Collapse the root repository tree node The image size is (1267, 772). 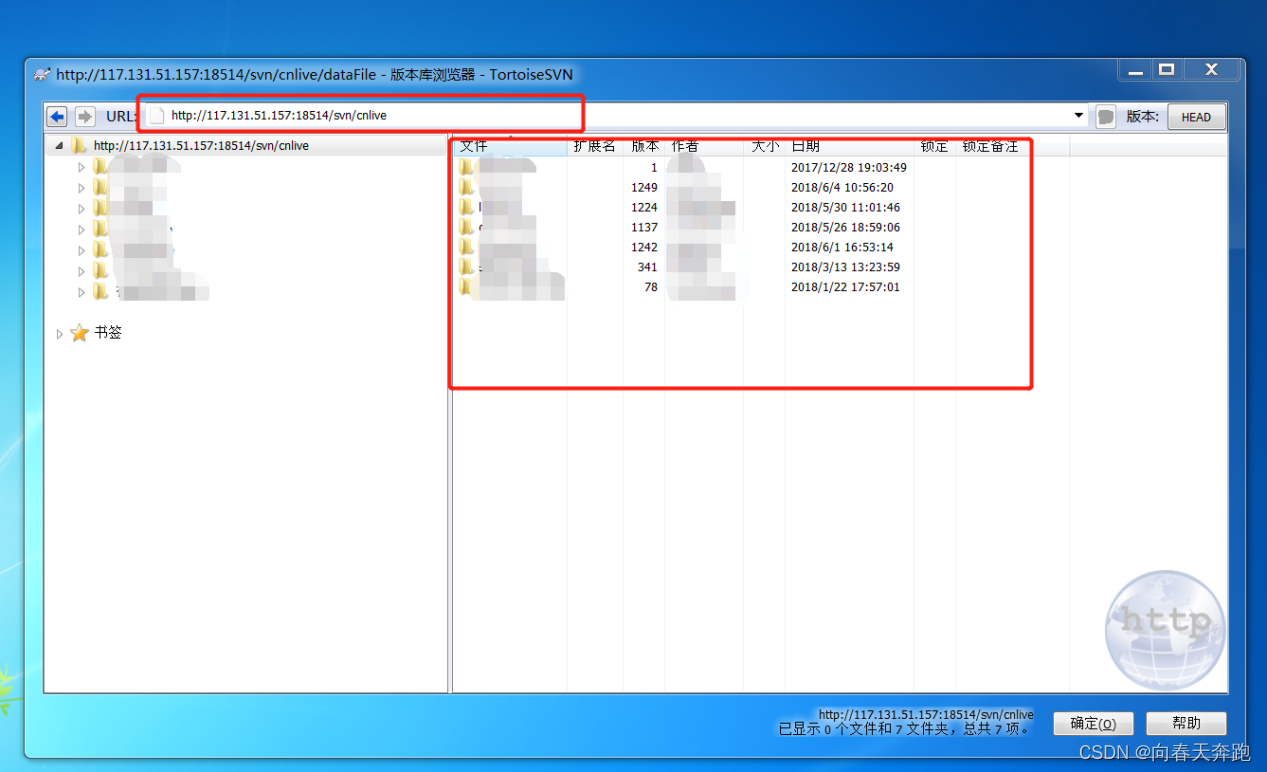click(x=59, y=146)
